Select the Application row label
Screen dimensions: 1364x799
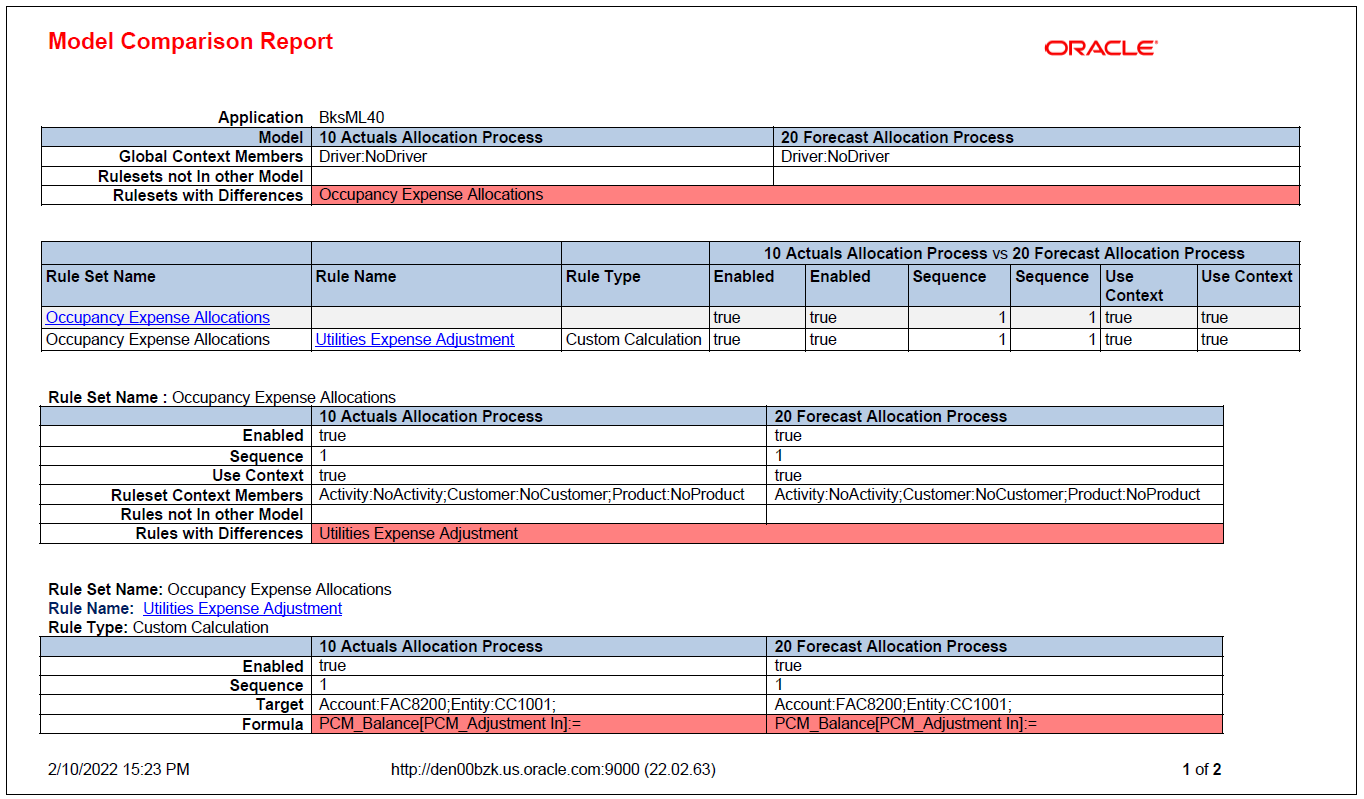click(x=260, y=117)
